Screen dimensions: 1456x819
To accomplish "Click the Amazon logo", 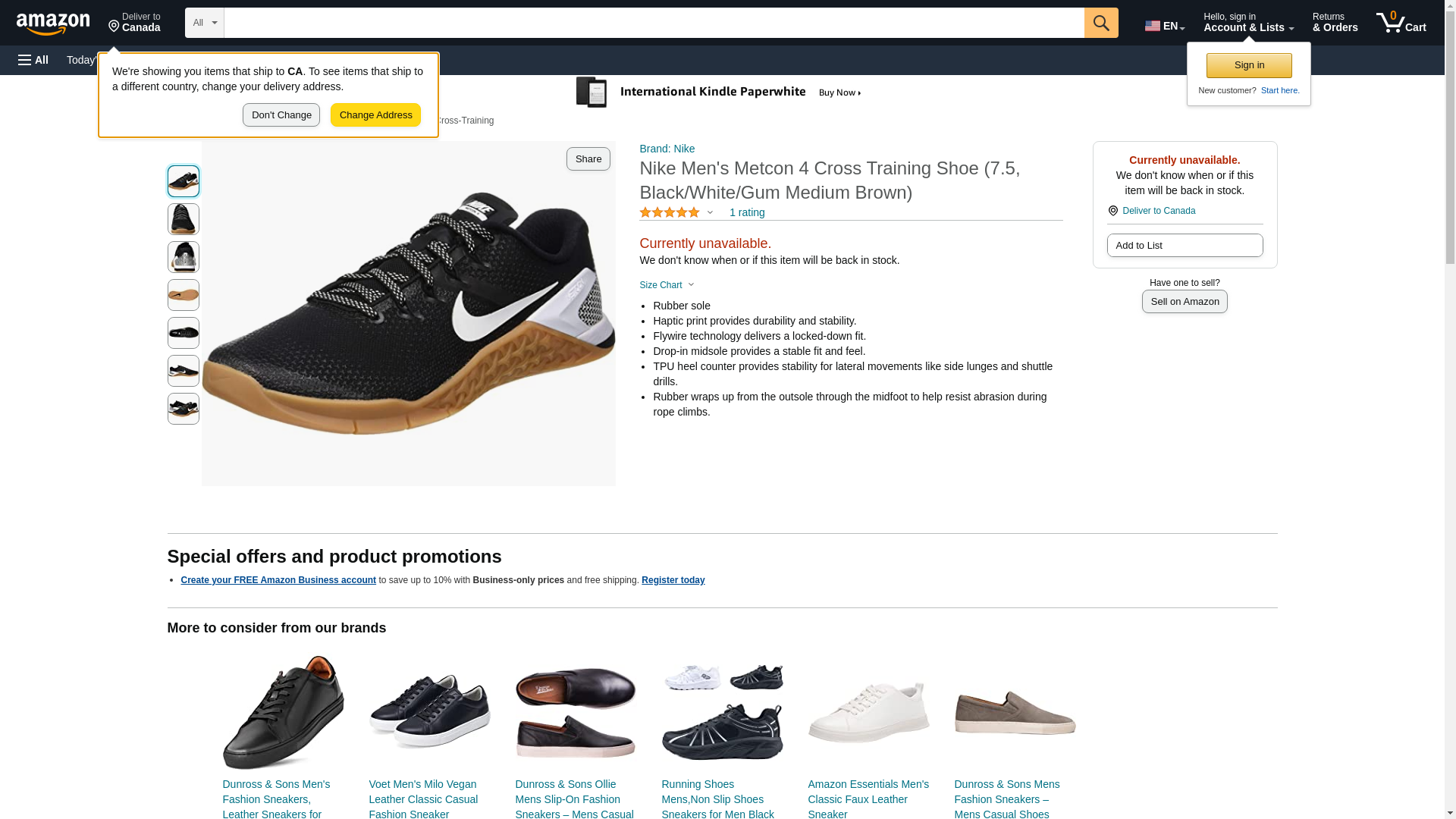I will pyautogui.click(x=53, y=24).
